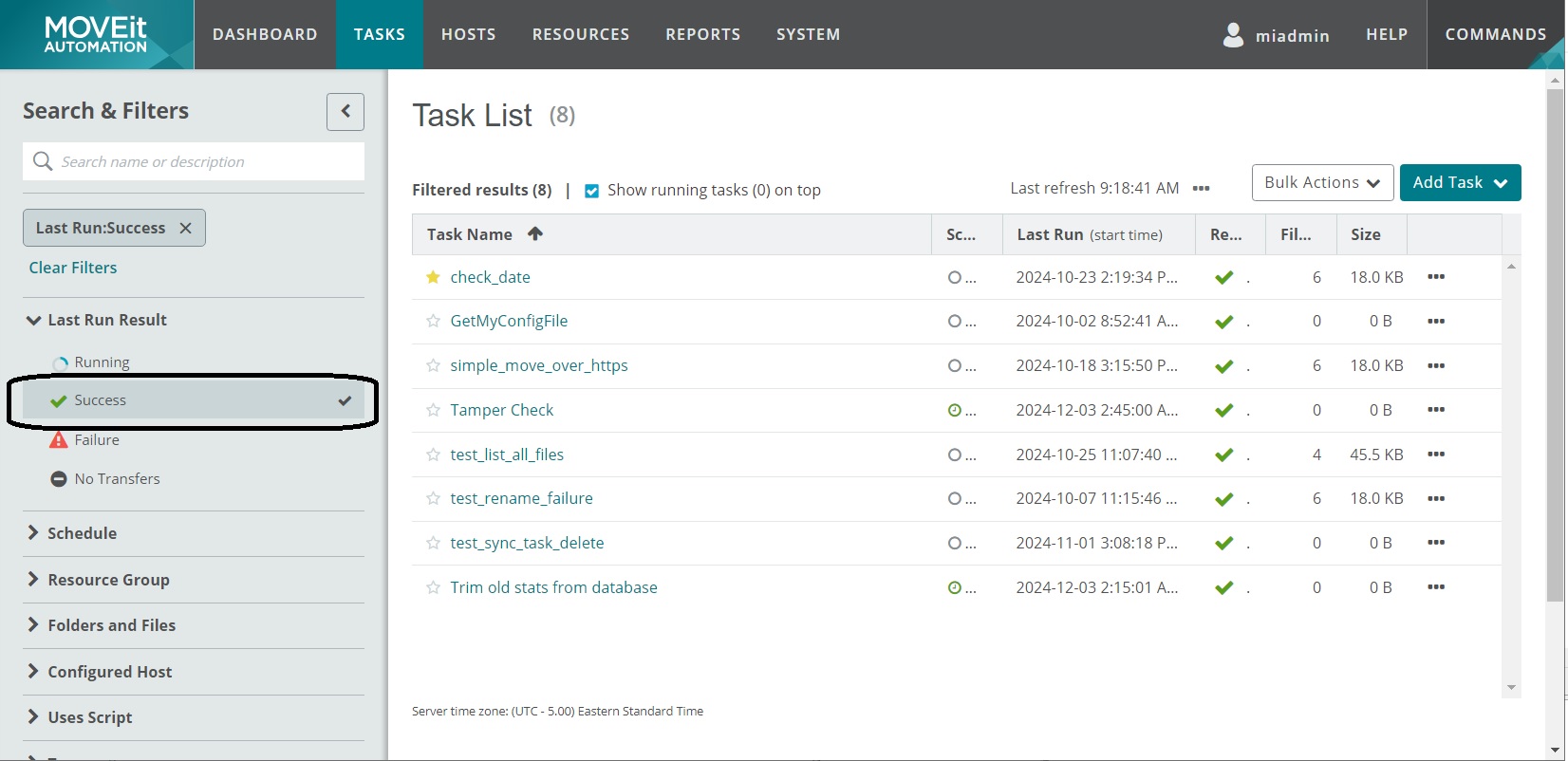Image resolution: width=1568 pixels, height=761 pixels.
Task: Open the test_sync_task_delete task link
Action: click(527, 543)
